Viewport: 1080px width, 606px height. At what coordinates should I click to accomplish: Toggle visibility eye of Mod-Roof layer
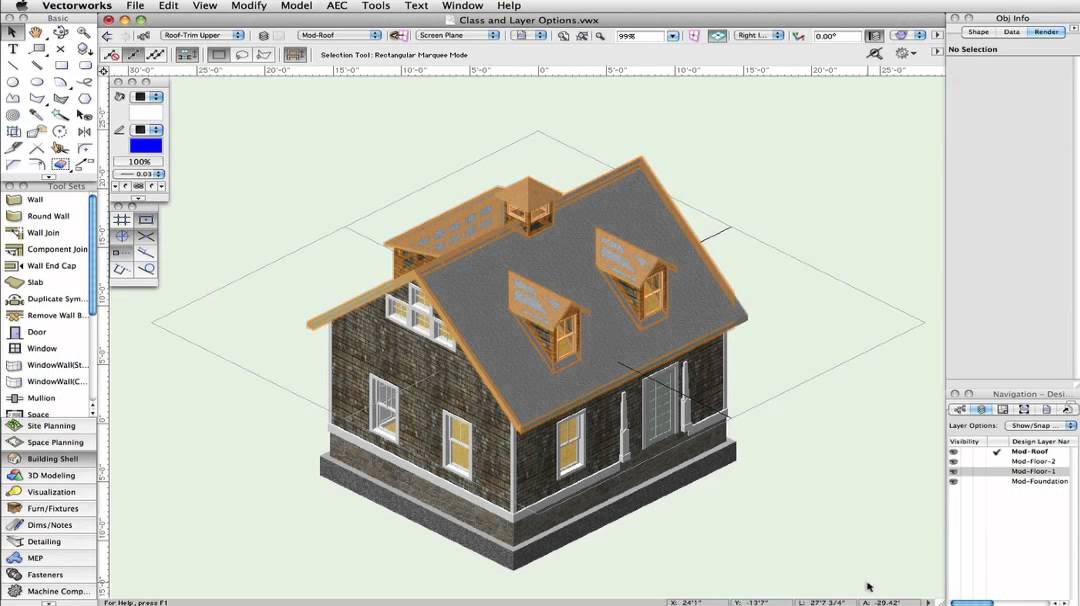pos(953,452)
